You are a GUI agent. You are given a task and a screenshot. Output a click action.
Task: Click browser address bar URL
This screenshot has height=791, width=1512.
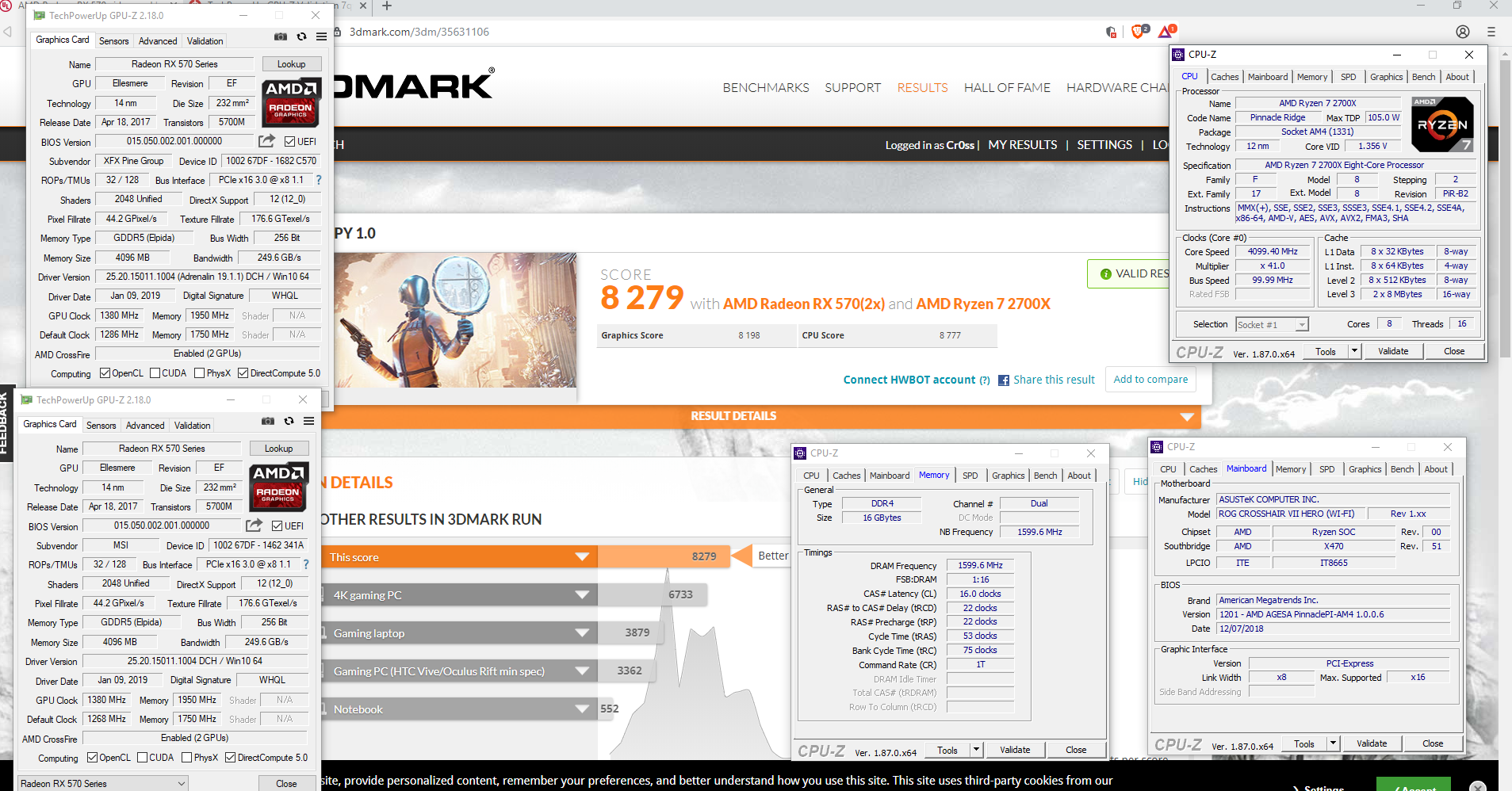[419, 32]
